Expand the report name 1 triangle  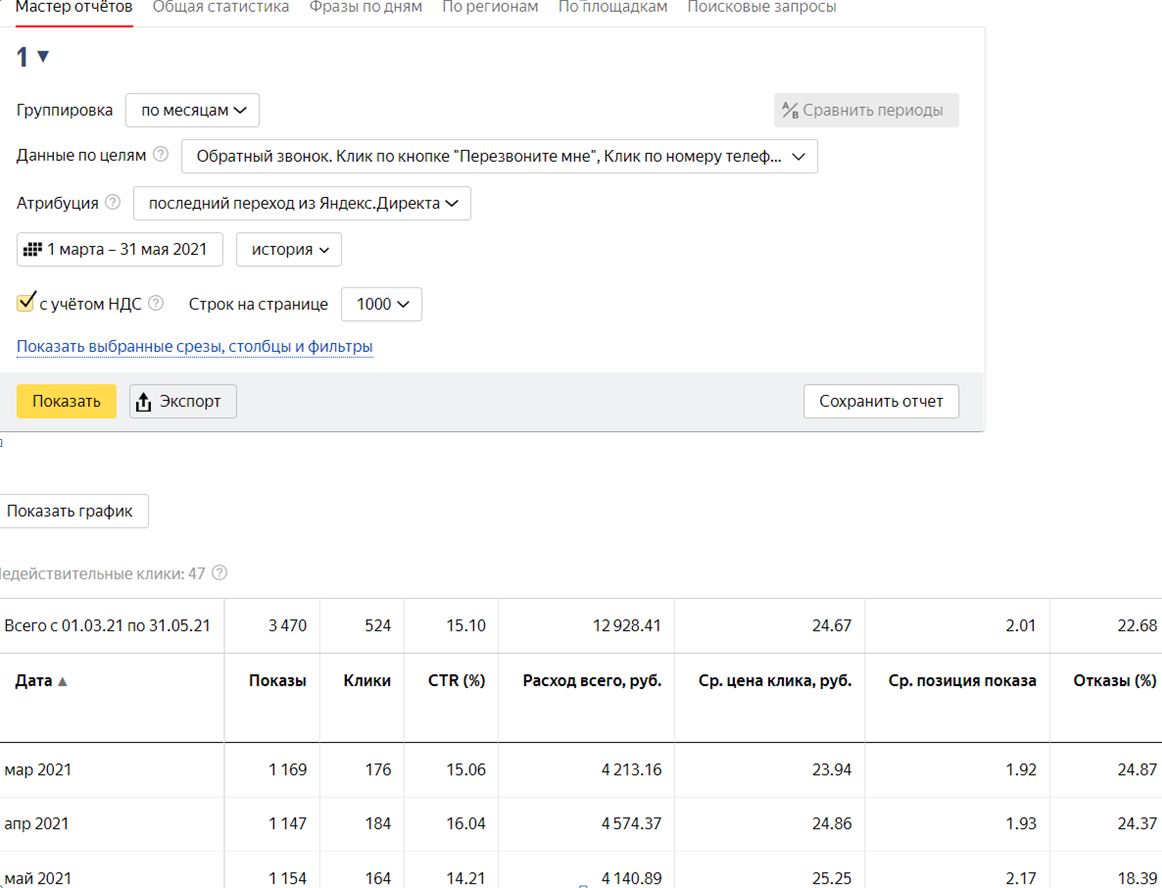(43, 57)
